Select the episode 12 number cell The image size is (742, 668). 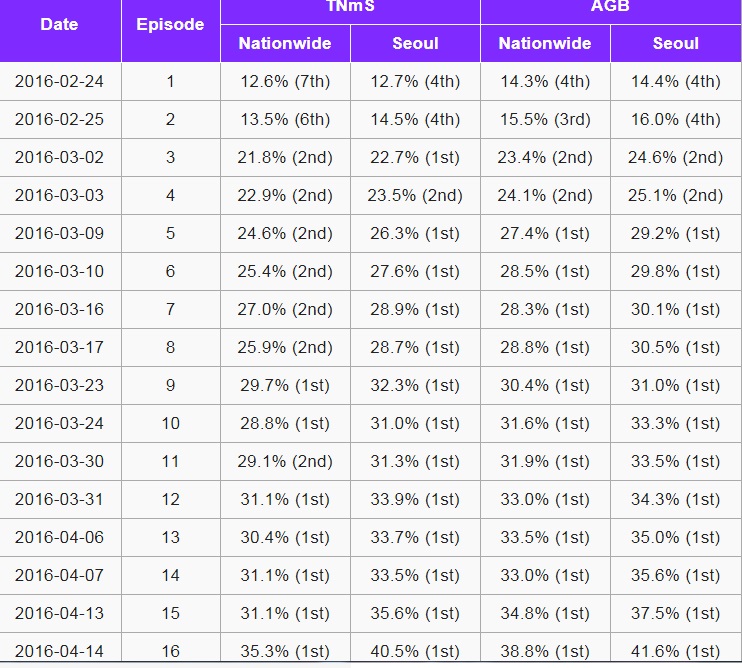pos(170,499)
